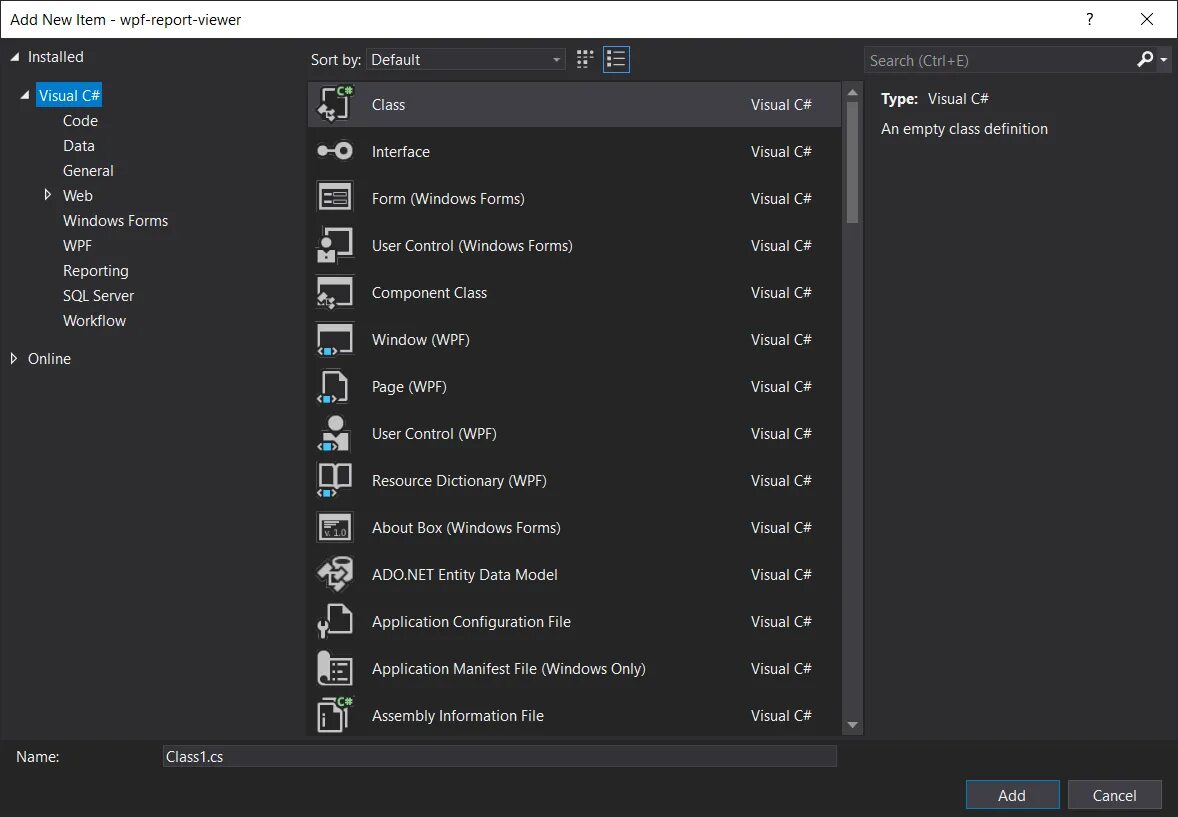The height and width of the screenshot is (817, 1178).
Task: Select Visual C# category in tree
Action: pos(69,95)
